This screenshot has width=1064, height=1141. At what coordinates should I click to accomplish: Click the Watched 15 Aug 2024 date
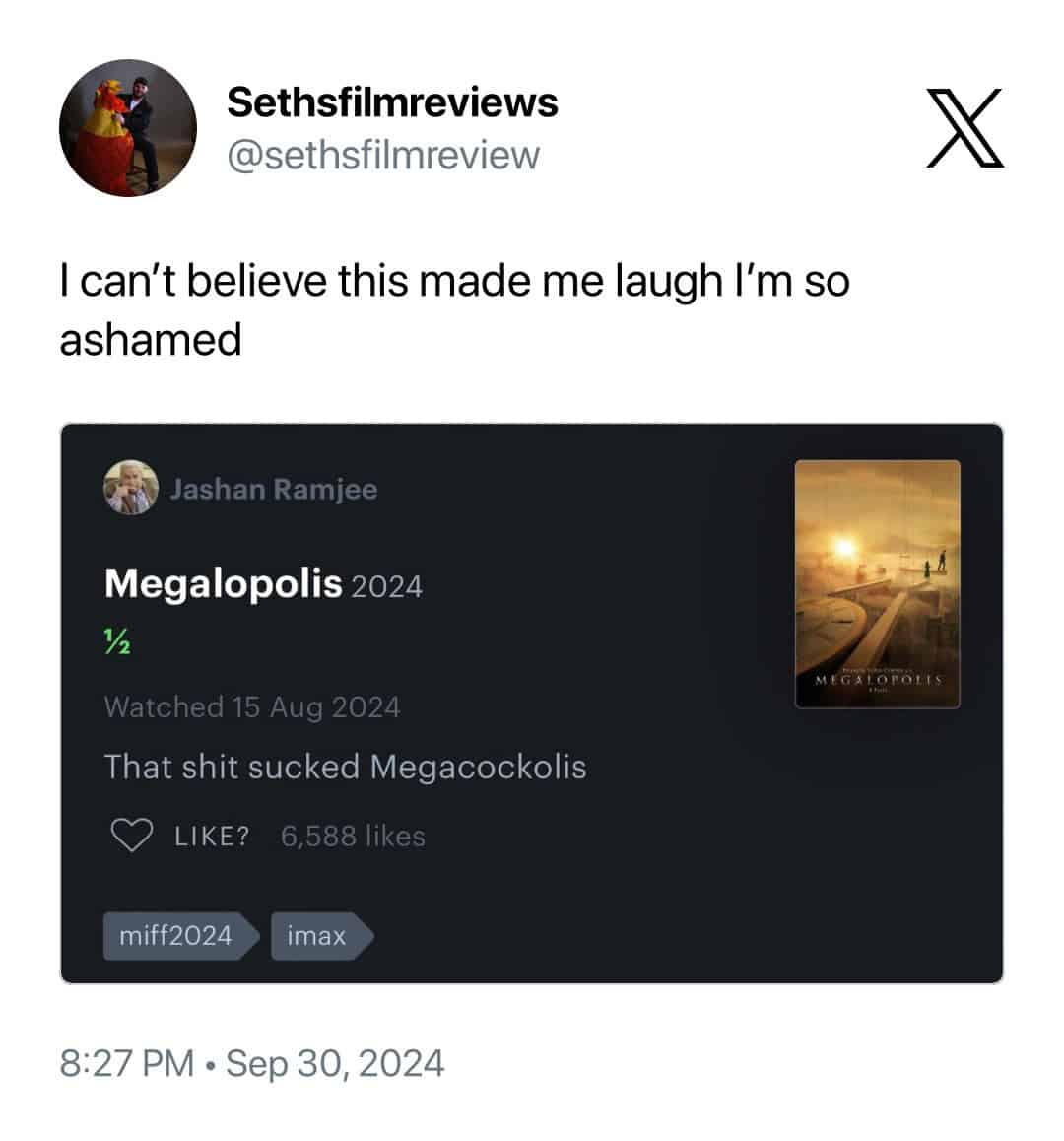[x=252, y=707]
